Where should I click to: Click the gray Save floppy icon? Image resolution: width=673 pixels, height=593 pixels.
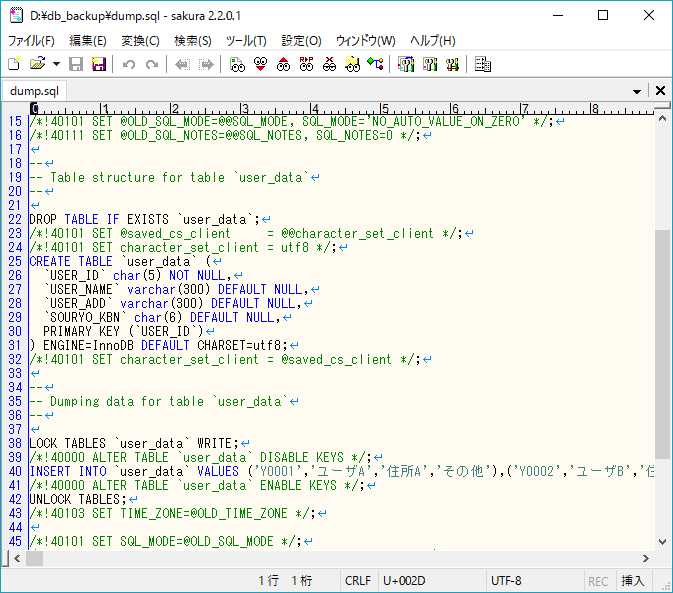[x=76, y=64]
